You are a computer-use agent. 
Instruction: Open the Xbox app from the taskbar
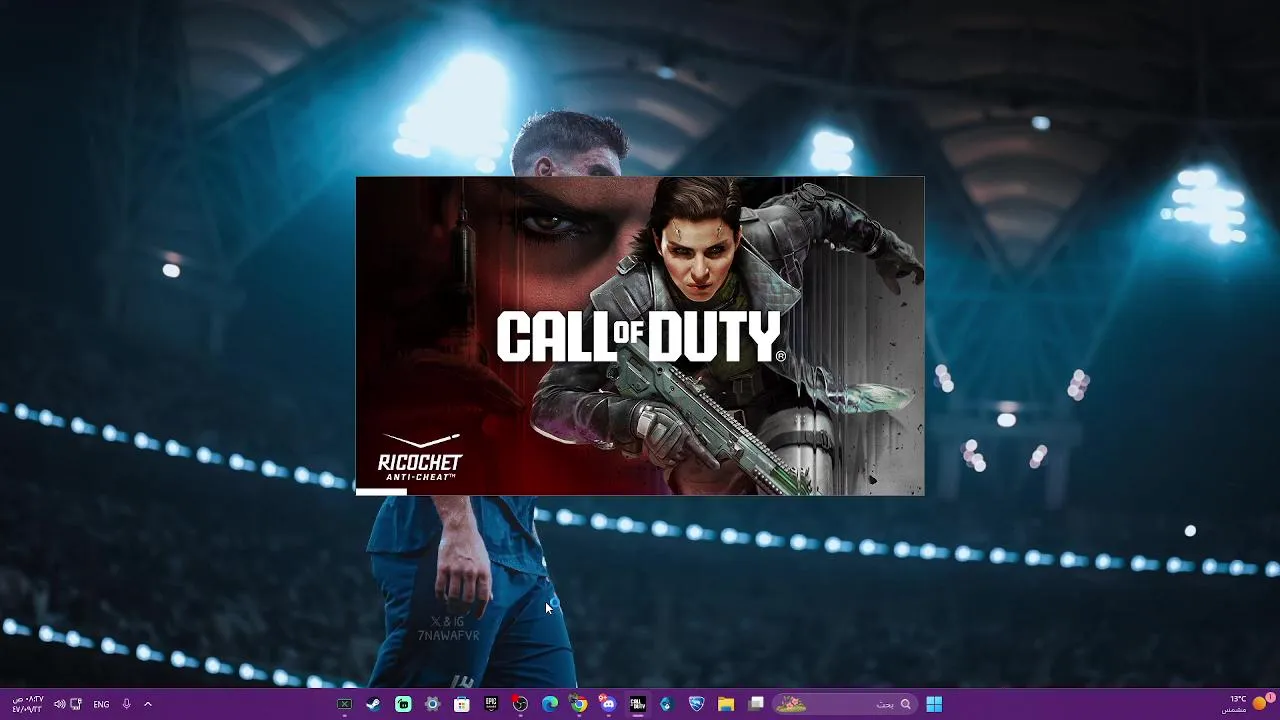coord(344,704)
